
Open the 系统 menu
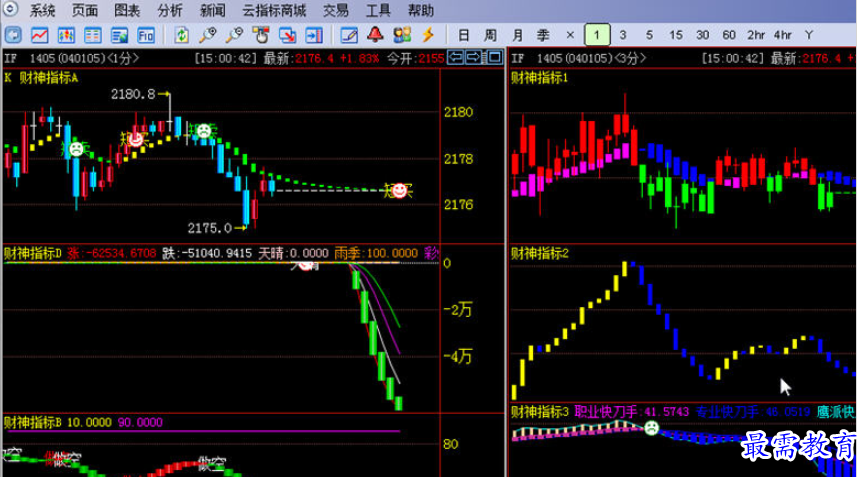click(x=42, y=10)
